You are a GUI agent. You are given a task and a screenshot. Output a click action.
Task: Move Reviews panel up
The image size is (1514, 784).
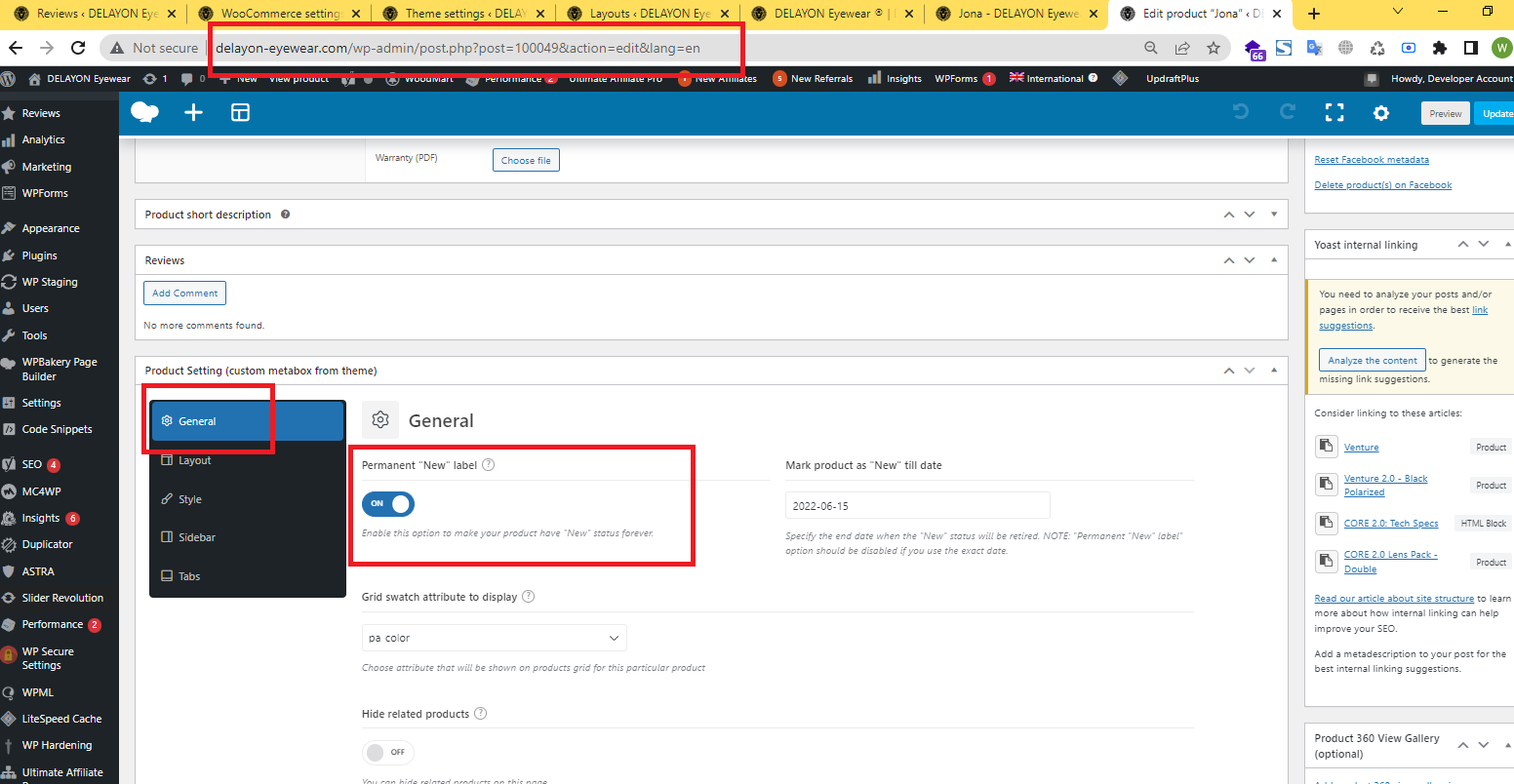coord(1229,260)
